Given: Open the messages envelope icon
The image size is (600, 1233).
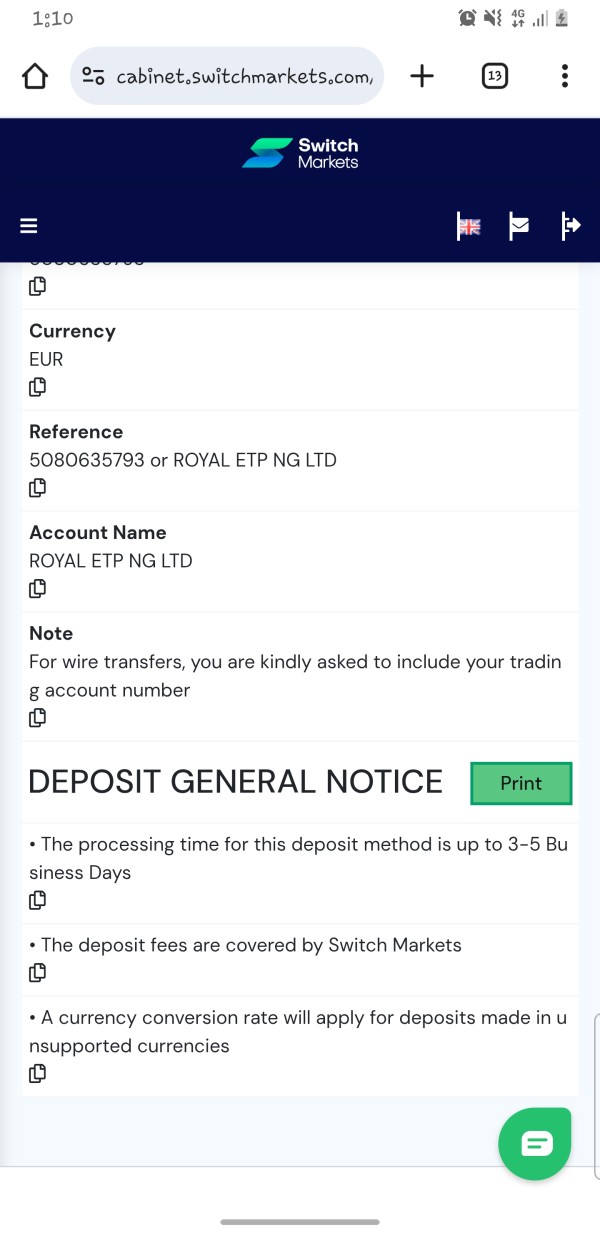Looking at the screenshot, I should coord(519,227).
